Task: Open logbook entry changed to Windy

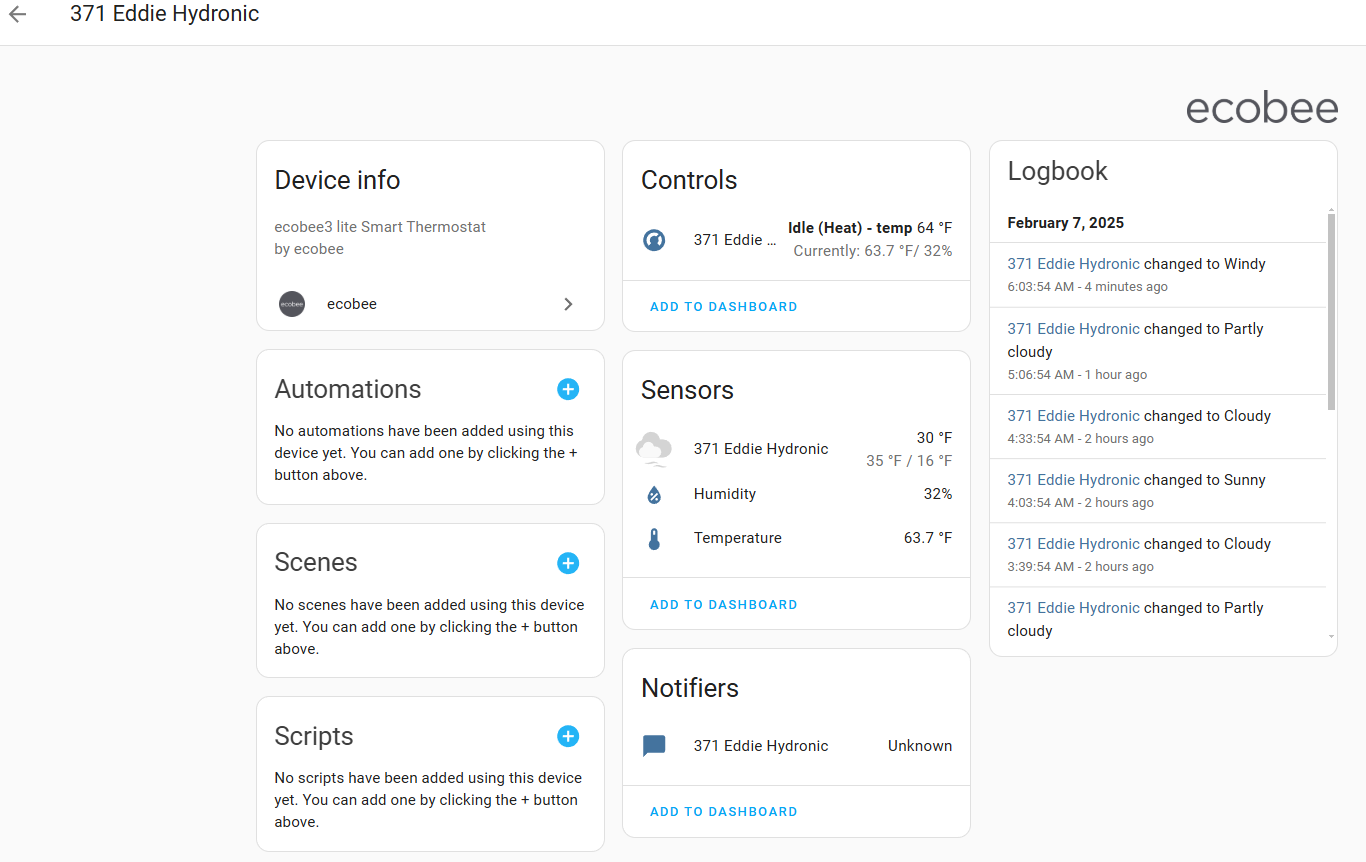Action: click(1158, 275)
